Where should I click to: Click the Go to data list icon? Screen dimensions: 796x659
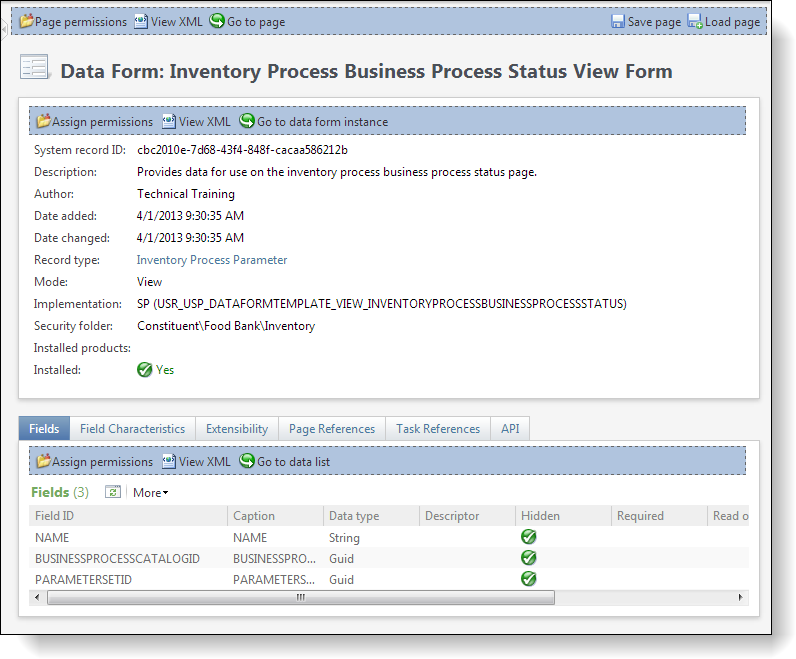click(x=247, y=461)
